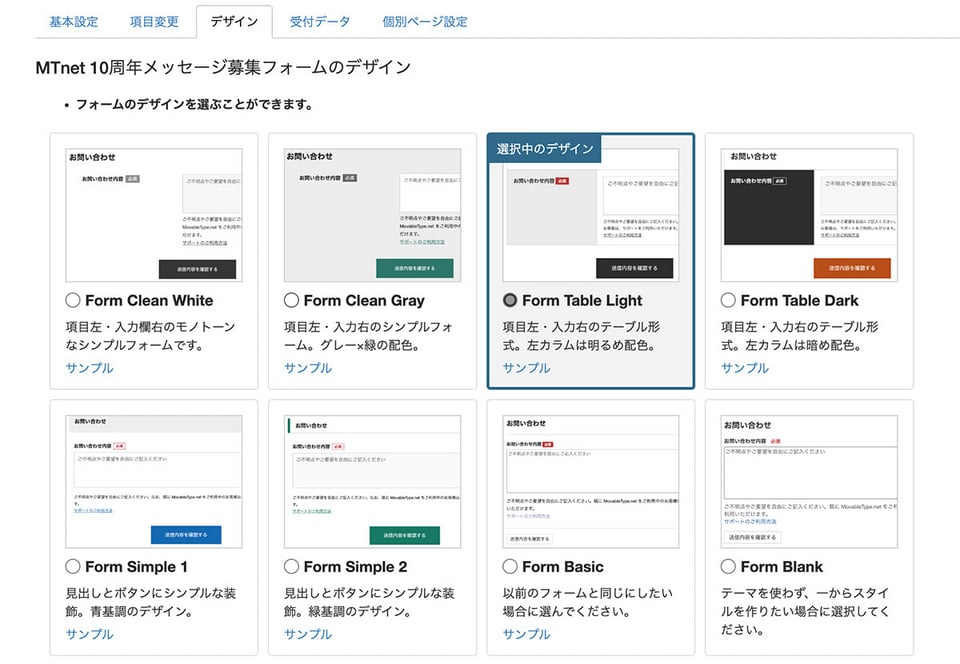Click the Form Table Light label text
960x664 pixels.
point(582,300)
